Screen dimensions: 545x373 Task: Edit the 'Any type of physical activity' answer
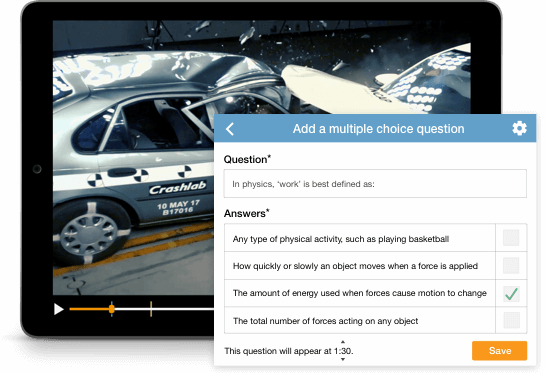pos(360,238)
